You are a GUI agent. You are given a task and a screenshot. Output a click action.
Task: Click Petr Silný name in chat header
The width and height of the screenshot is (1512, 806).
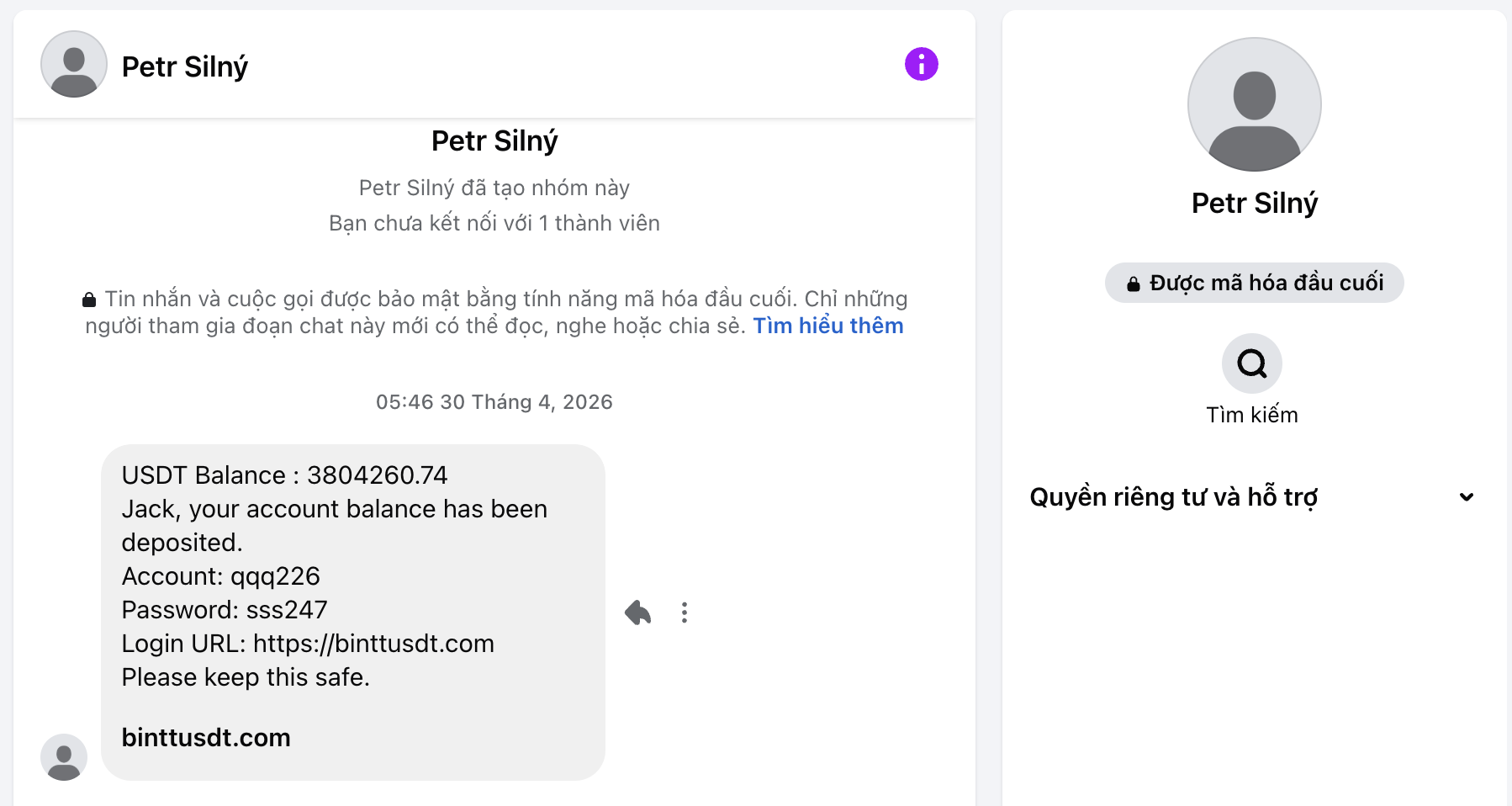coord(185,66)
